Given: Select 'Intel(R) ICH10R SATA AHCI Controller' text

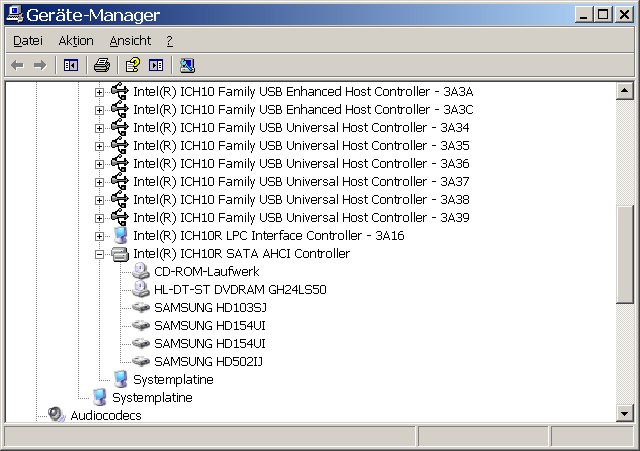Looking at the screenshot, I should 242,253.
